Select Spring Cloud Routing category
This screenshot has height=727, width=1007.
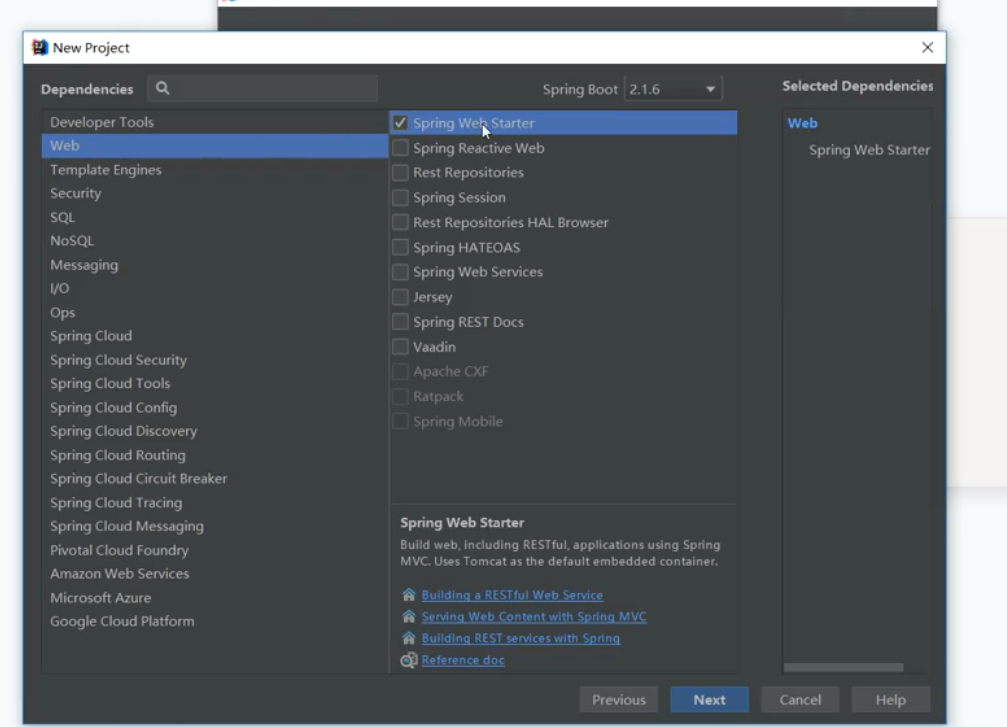click(x=215, y=455)
